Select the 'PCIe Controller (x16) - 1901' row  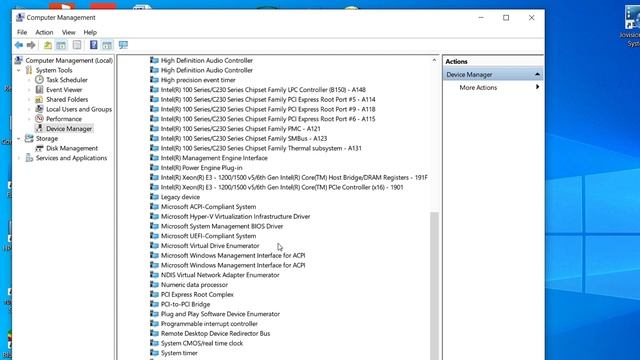[x=282, y=187]
